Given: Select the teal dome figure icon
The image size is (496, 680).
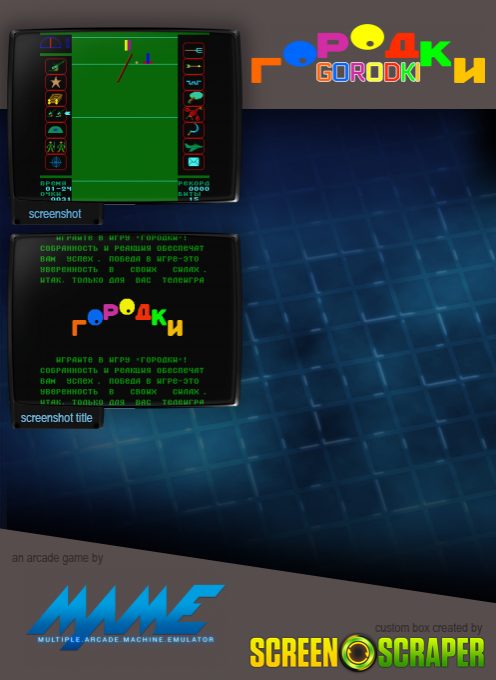Looking at the screenshot, I should tap(56, 130).
